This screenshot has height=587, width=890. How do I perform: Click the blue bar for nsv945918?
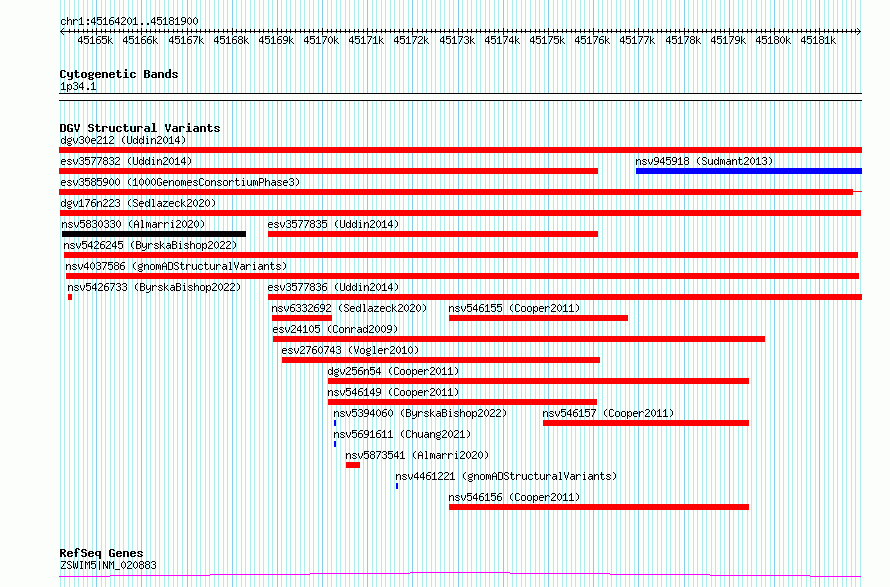coord(749,171)
